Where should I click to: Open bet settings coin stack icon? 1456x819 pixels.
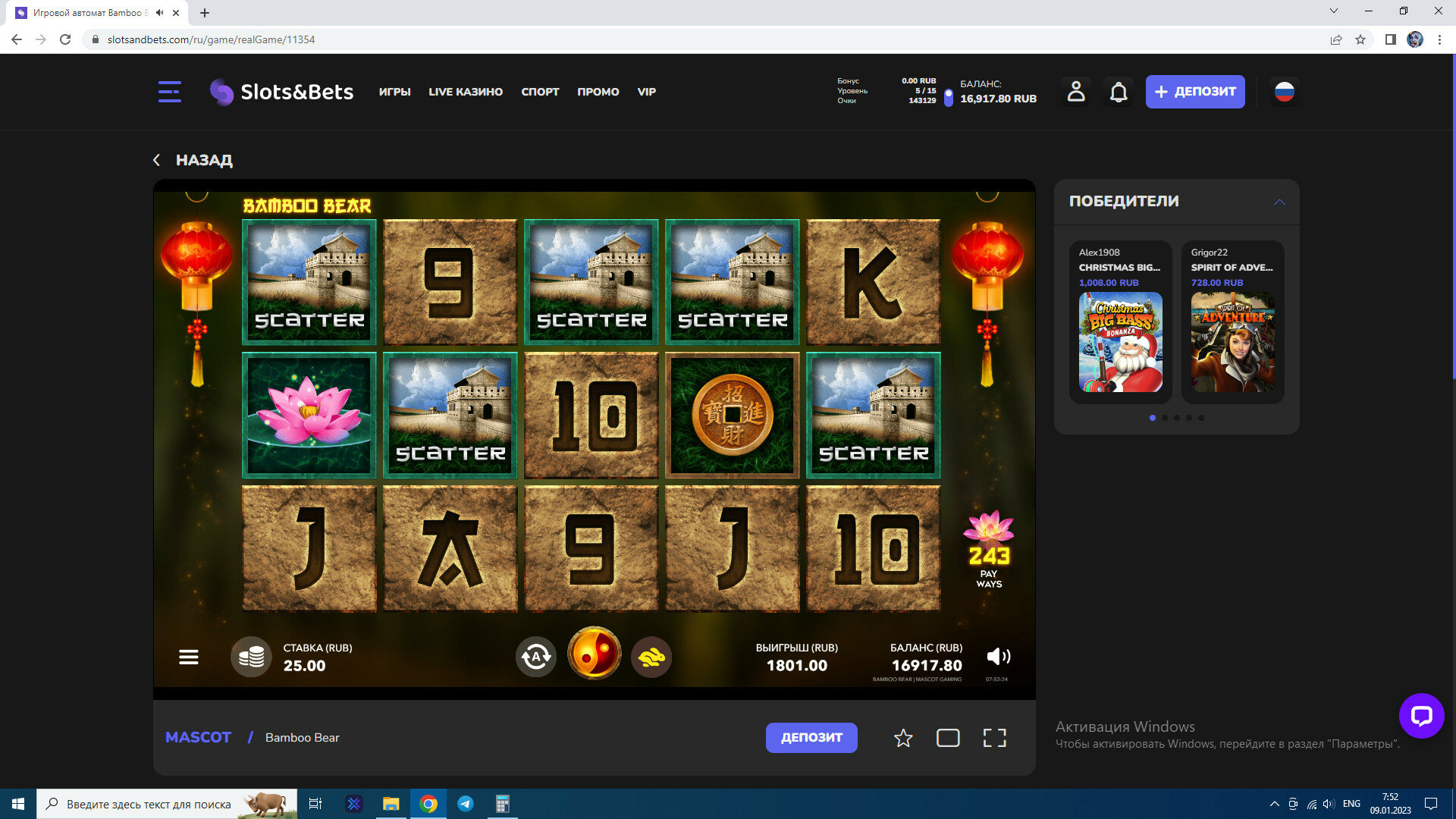tap(251, 657)
